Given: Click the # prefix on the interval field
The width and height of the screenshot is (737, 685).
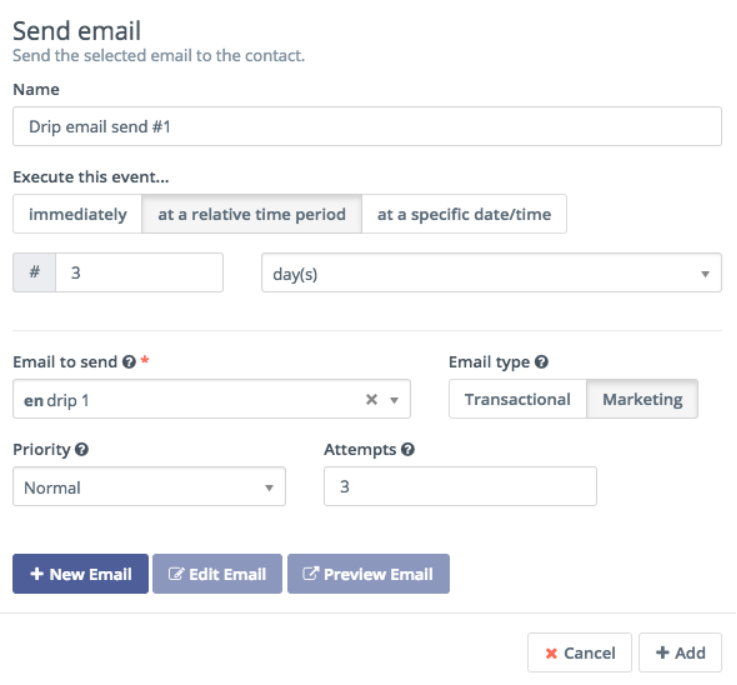Looking at the screenshot, I should 34,272.
